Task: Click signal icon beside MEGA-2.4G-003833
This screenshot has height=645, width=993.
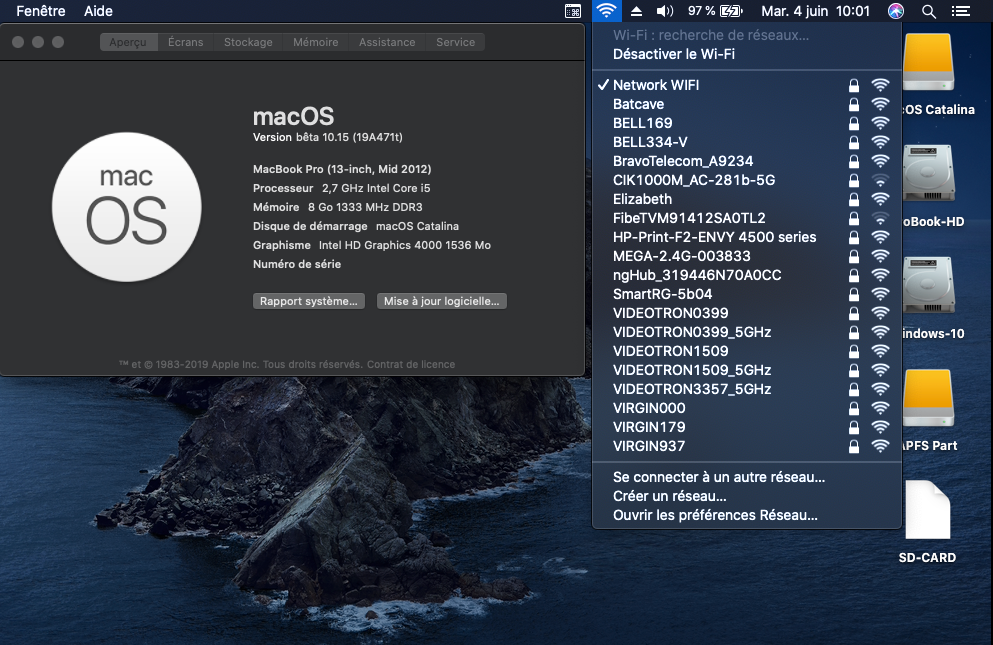Action: click(880, 256)
